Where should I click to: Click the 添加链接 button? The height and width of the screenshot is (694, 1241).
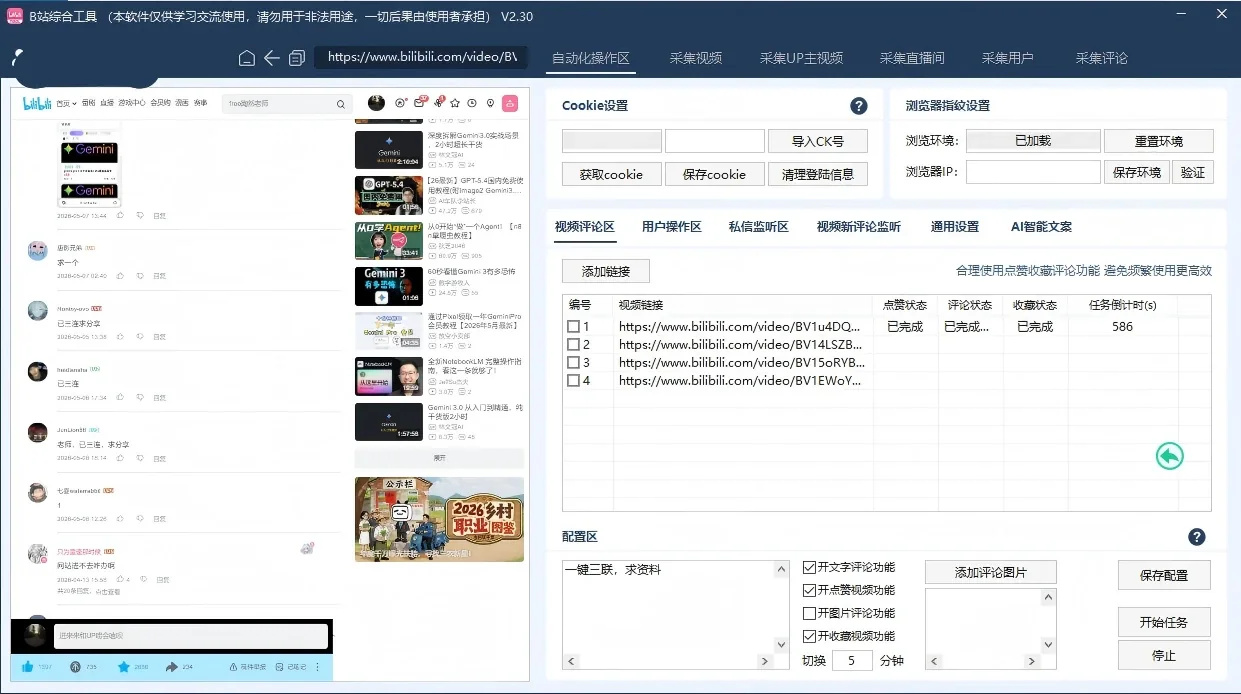coord(606,271)
